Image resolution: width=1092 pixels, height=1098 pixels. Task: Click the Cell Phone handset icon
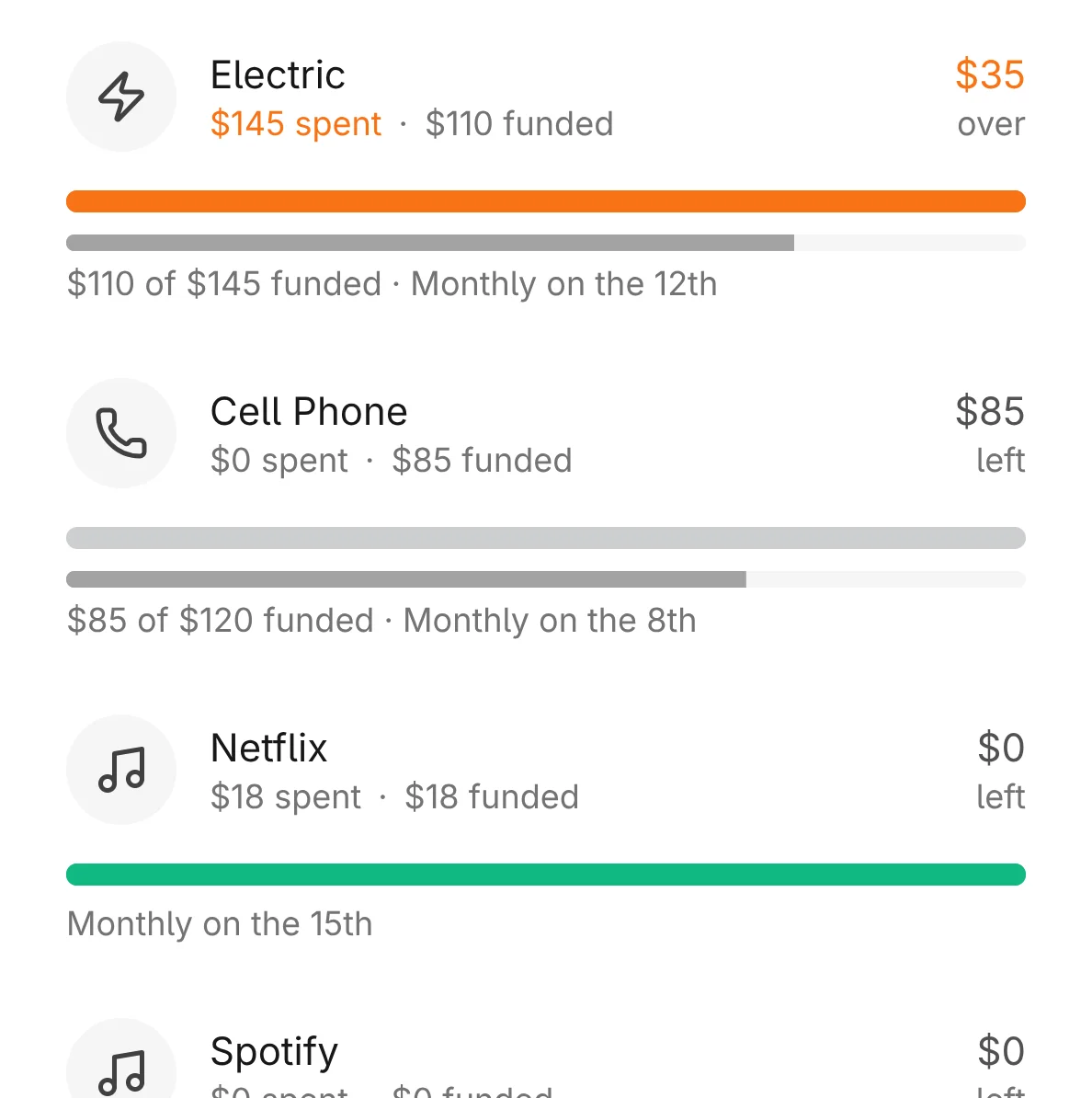click(x=121, y=433)
